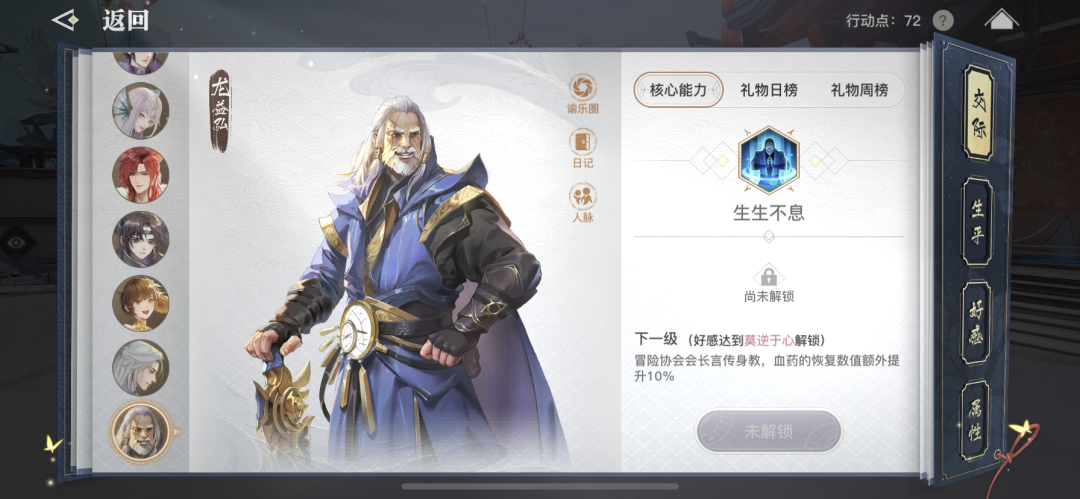Select the 核心能力 tab
This screenshot has height=499, width=1080.
tap(678, 90)
